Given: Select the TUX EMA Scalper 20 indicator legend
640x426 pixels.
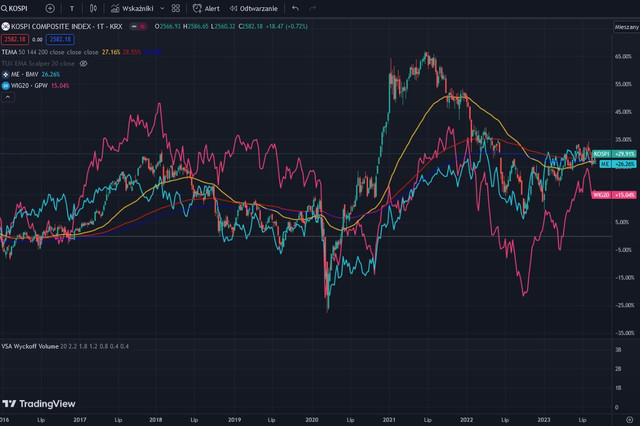Looking at the screenshot, I should click(x=38, y=63).
